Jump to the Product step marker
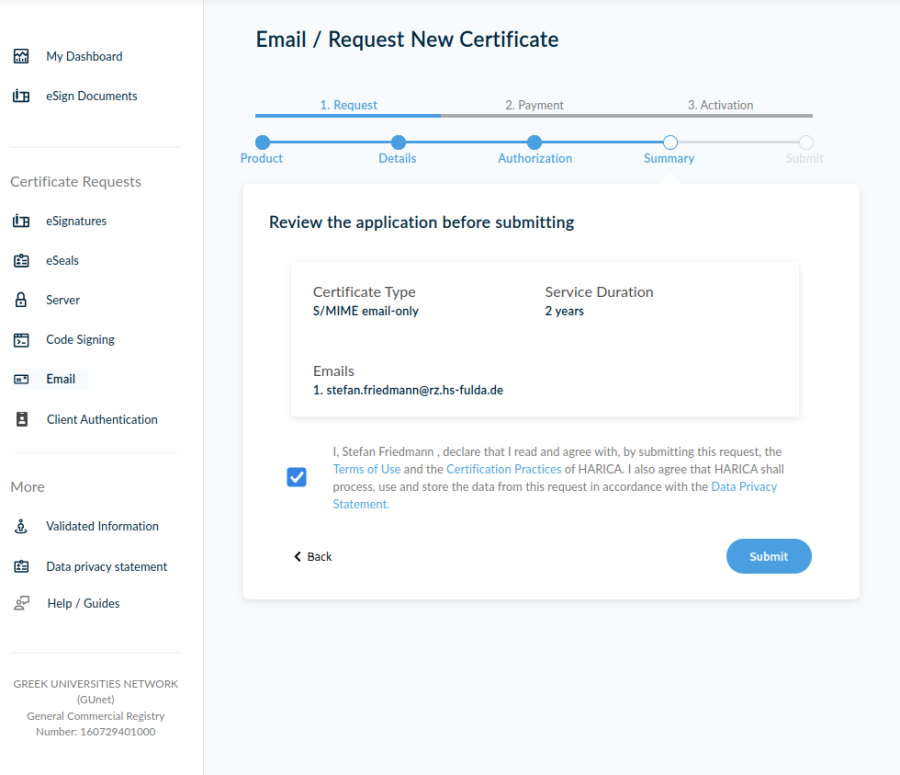 262,143
